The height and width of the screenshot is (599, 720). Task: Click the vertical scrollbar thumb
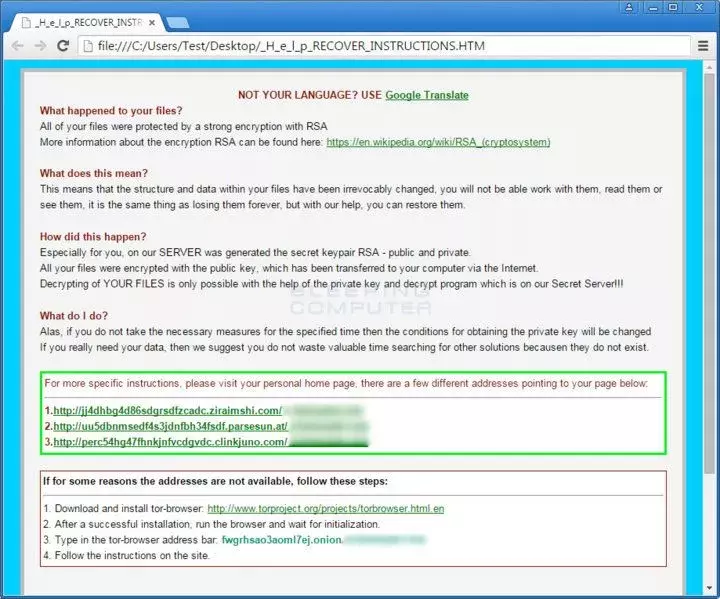(x=709, y=276)
